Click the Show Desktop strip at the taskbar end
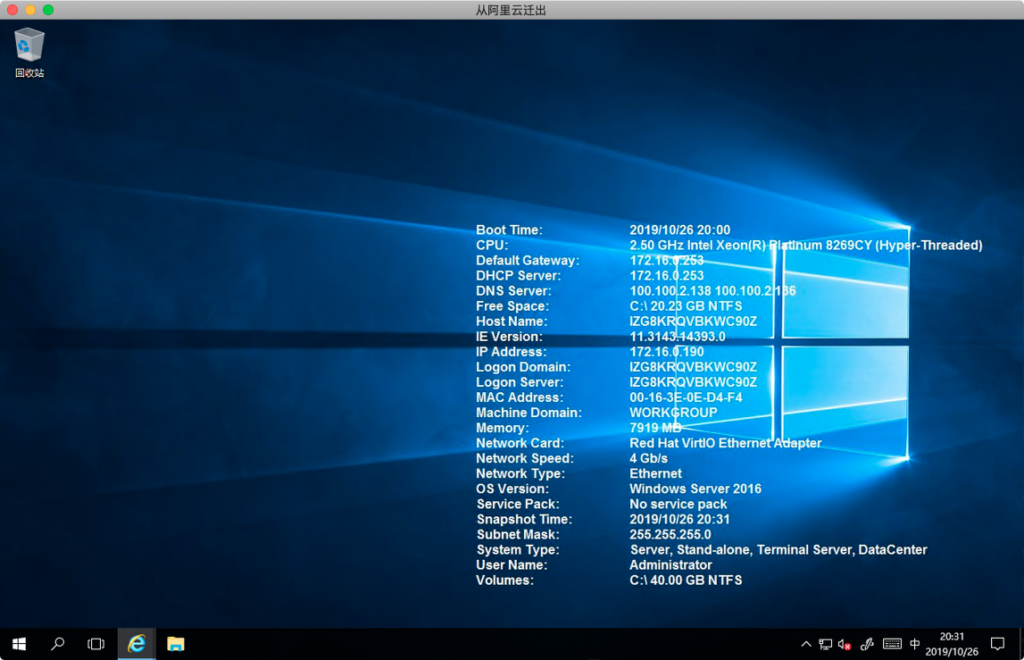Image resolution: width=1024 pixels, height=660 pixels. [x=1021, y=643]
